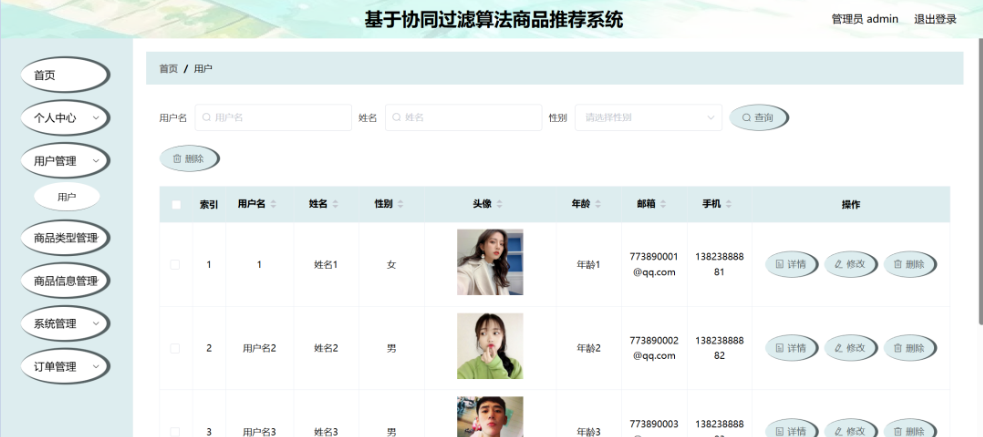Image resolution: width=983 pixels, height=437 pixels.
Task: Click 索引 column header
Action: coord(209,204)
